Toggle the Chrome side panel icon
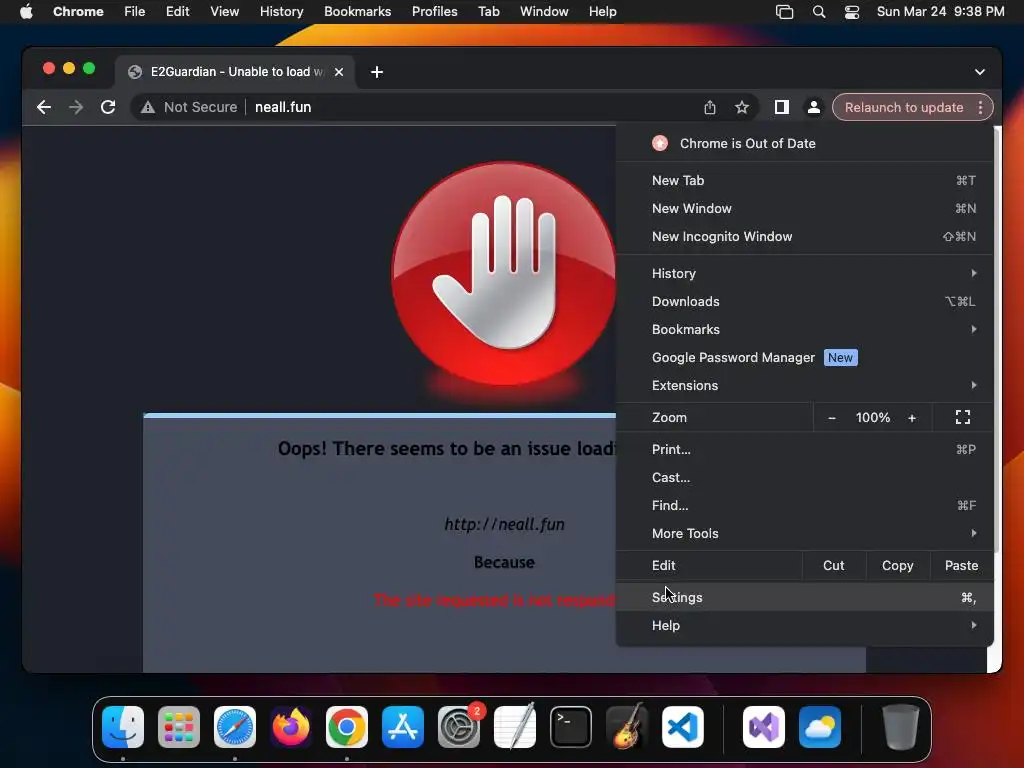The image size is (1024, 768). (x=782, y=107)
